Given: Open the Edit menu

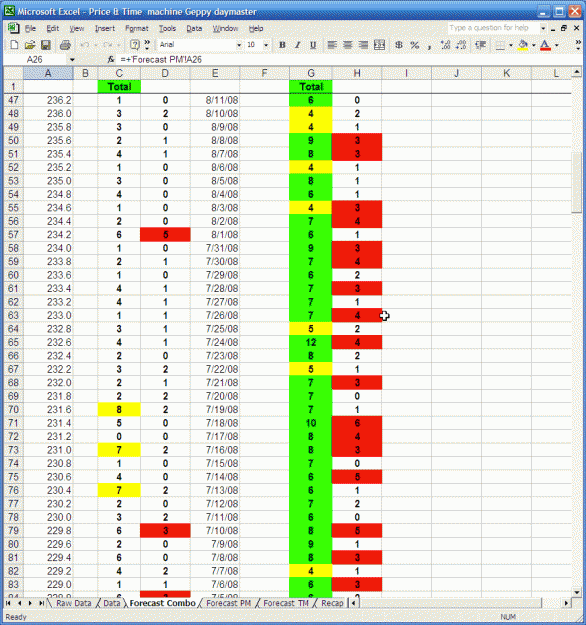Looking at the screenshot, I should (53, 28).
